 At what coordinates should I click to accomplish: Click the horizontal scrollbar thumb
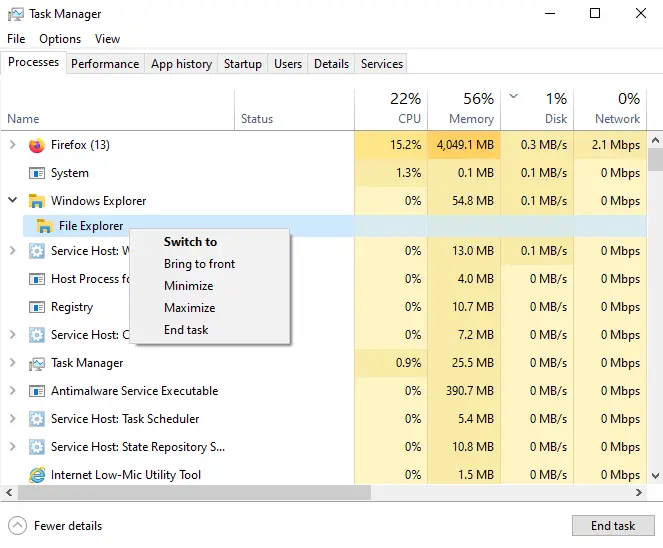[194, 492]
